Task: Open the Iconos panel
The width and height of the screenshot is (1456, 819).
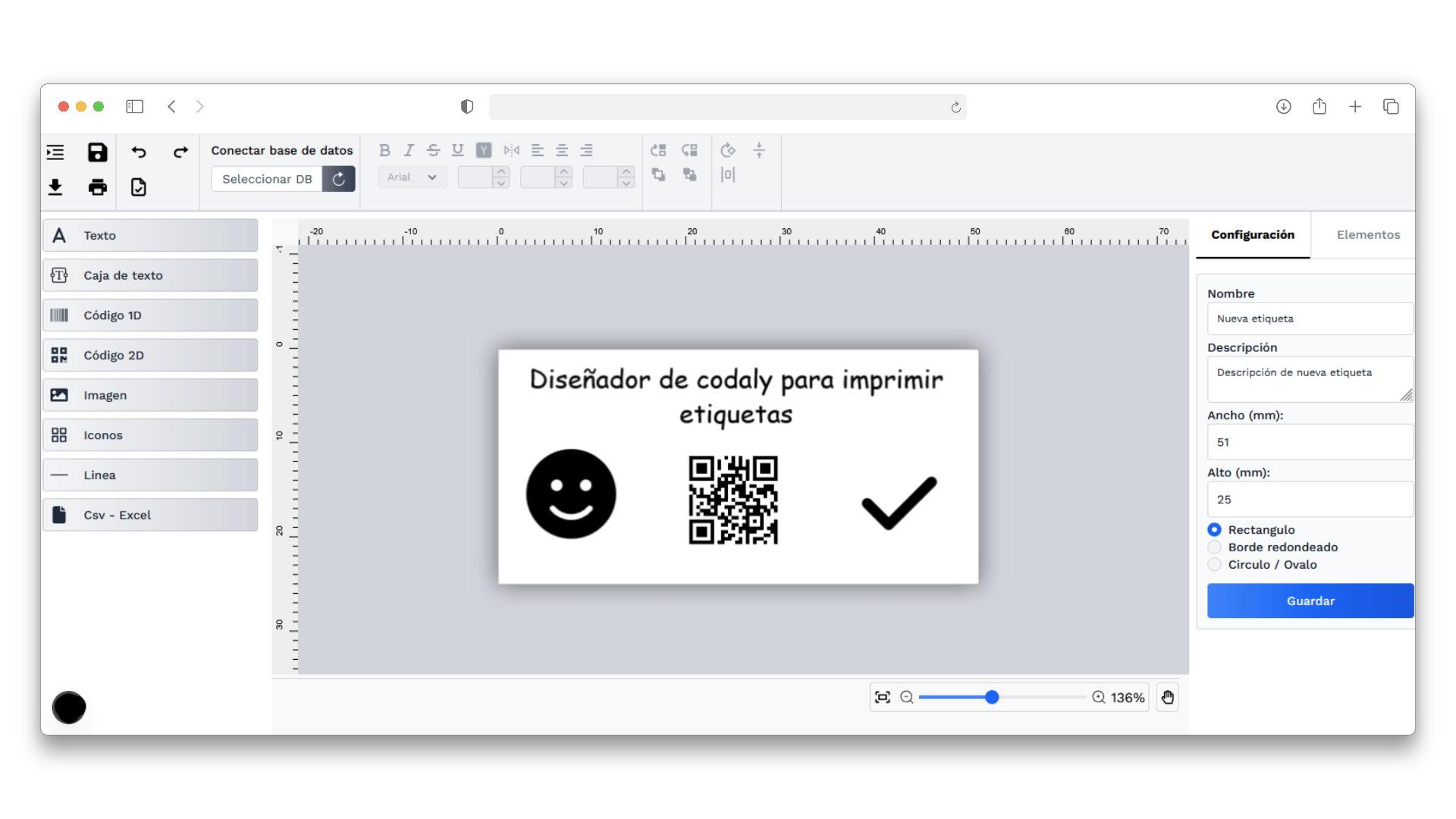Action: point(150,435)
